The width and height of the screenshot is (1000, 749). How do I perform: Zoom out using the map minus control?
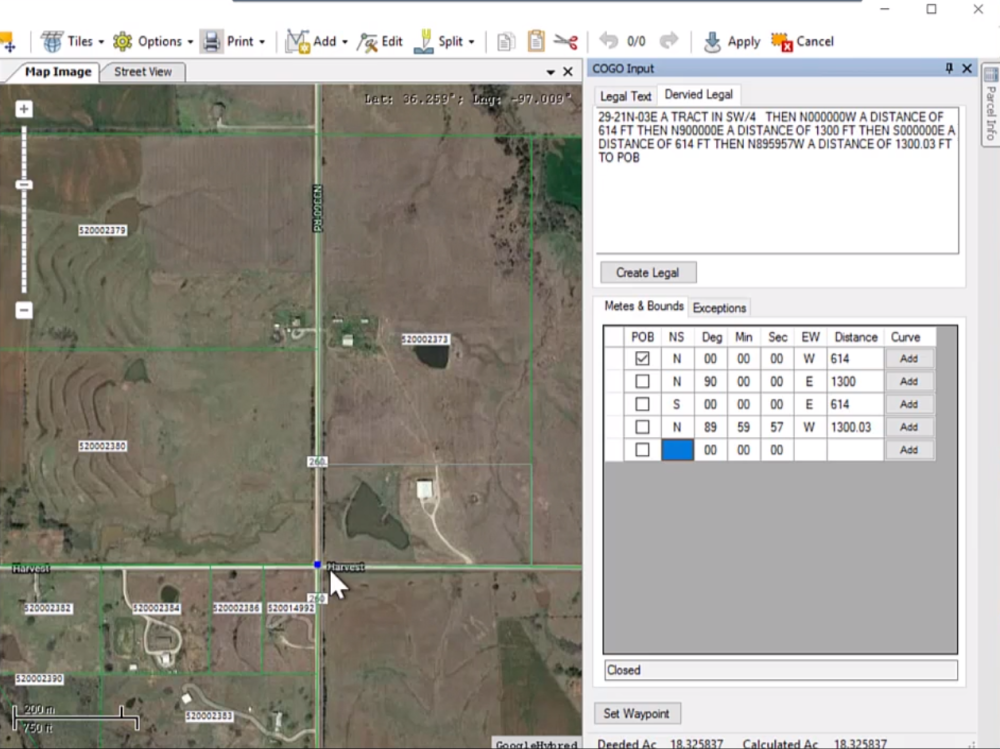click(23, 310)
